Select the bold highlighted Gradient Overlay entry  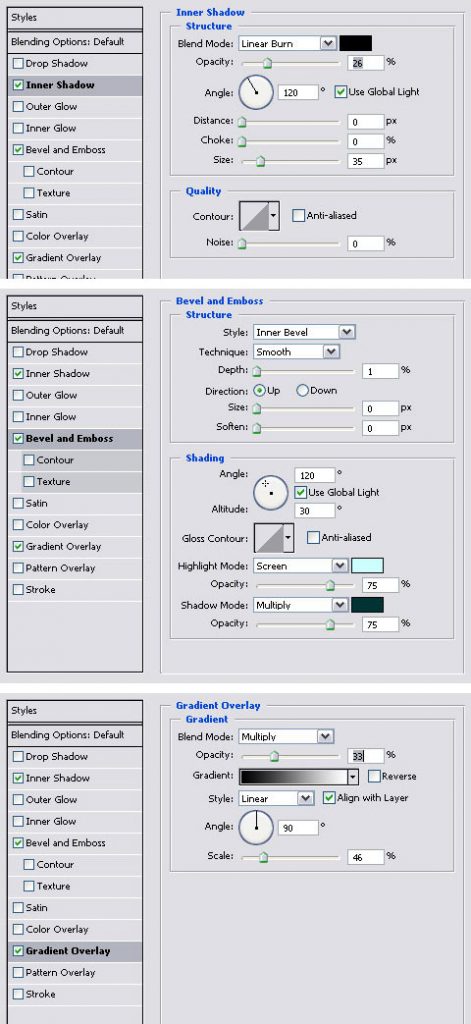pos(75,951)
